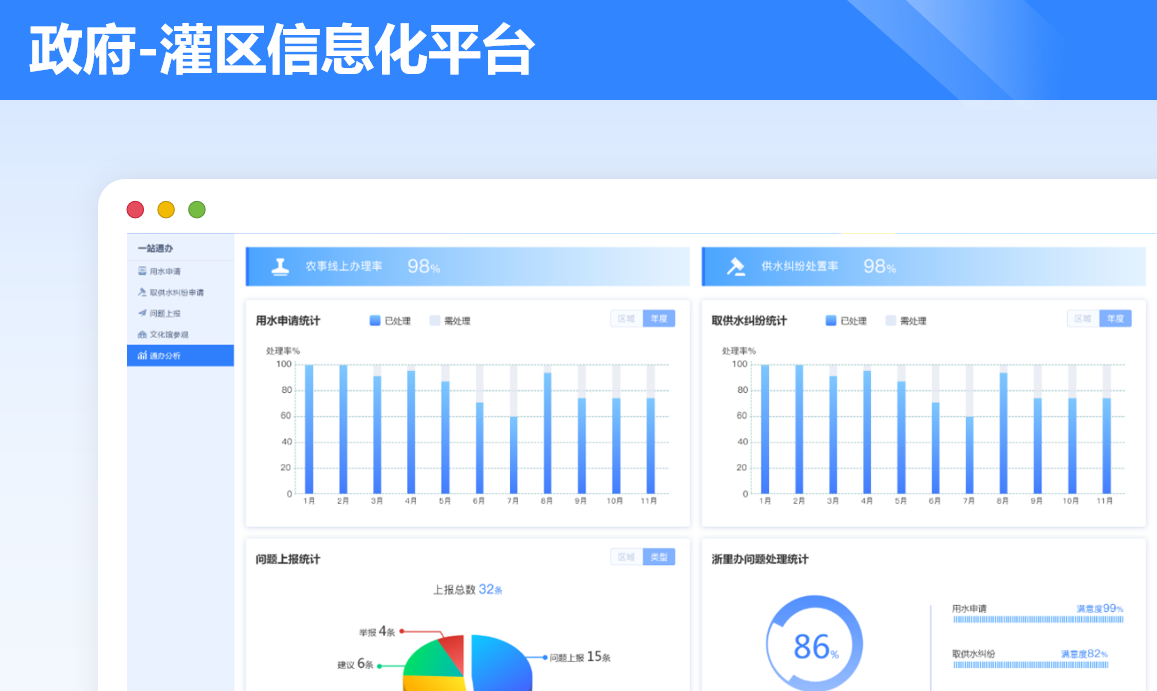The image size is (1157, 691).
Task: Click the 7月 bar in 用水申请统计 chart
Action: 514,455
